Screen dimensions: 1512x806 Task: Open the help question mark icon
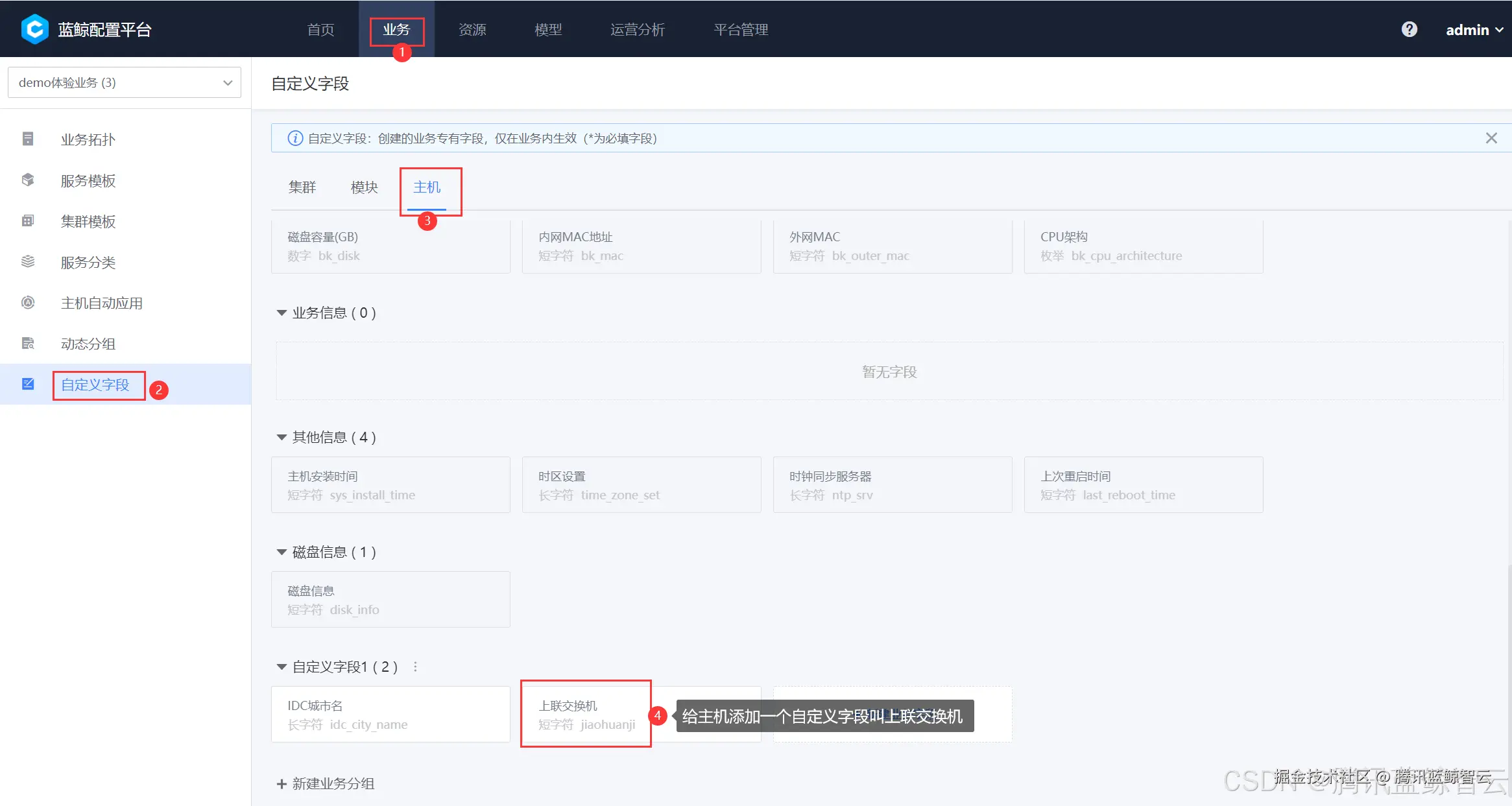tap(1409, 29)
